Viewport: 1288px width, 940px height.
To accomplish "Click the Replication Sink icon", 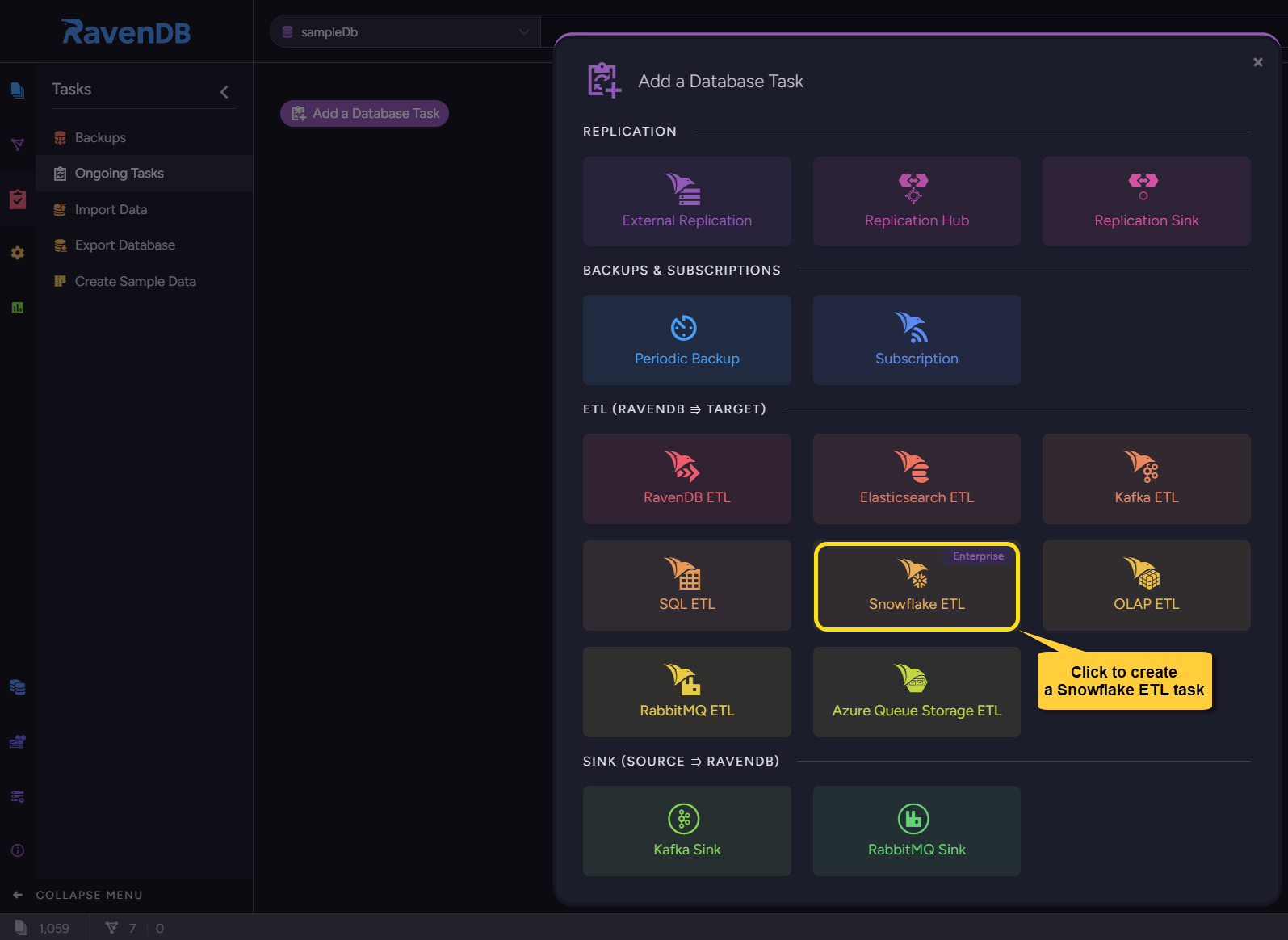I will [1143, 187].
